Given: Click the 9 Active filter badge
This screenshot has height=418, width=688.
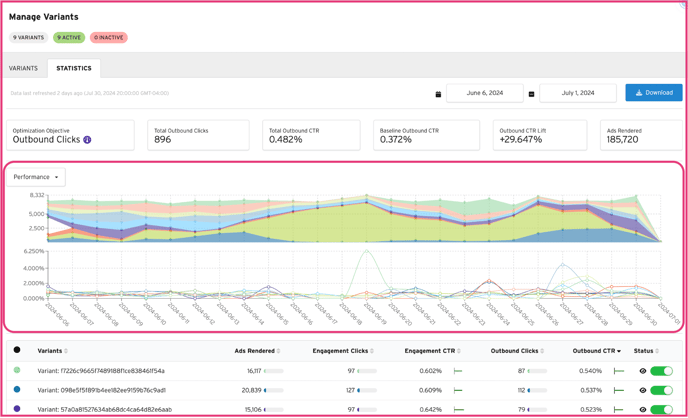Looking at the screenshot, I should (x=69, y=38).
